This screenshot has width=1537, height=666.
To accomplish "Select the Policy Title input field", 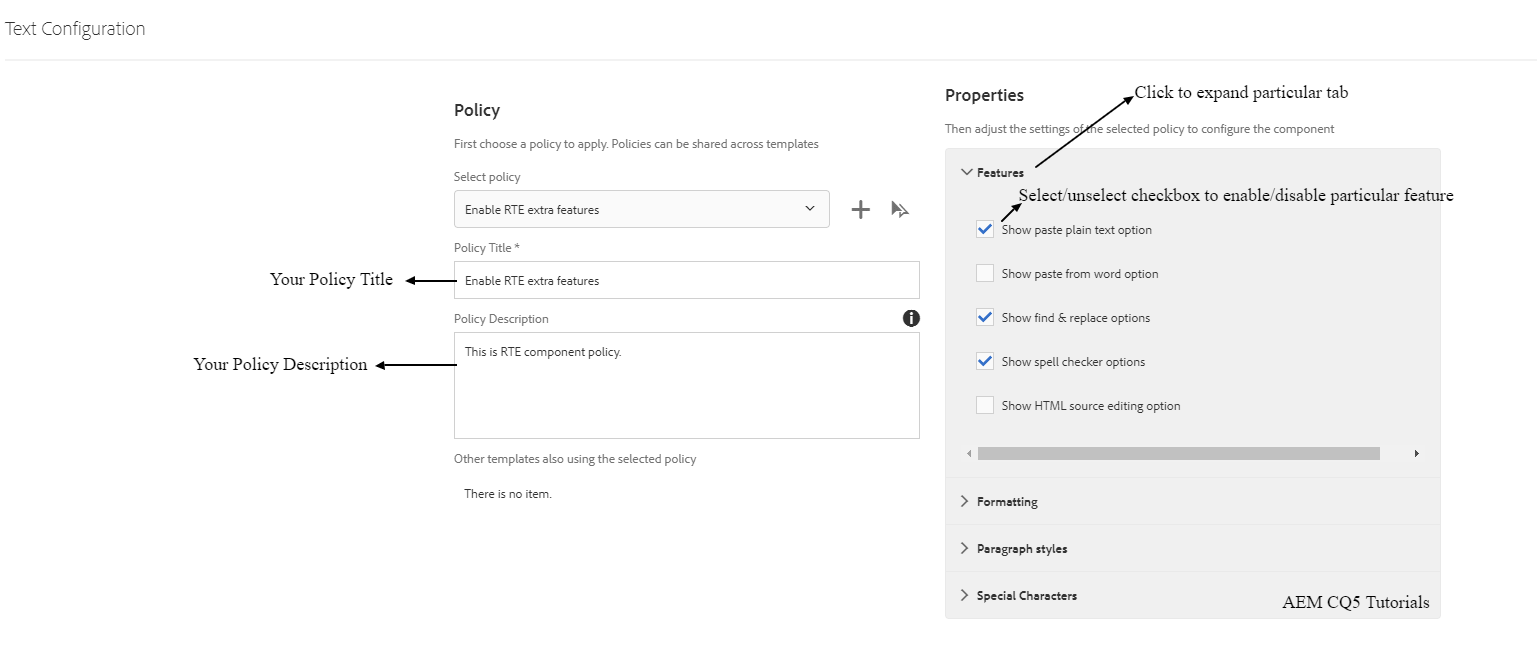I will coord(686,280).
